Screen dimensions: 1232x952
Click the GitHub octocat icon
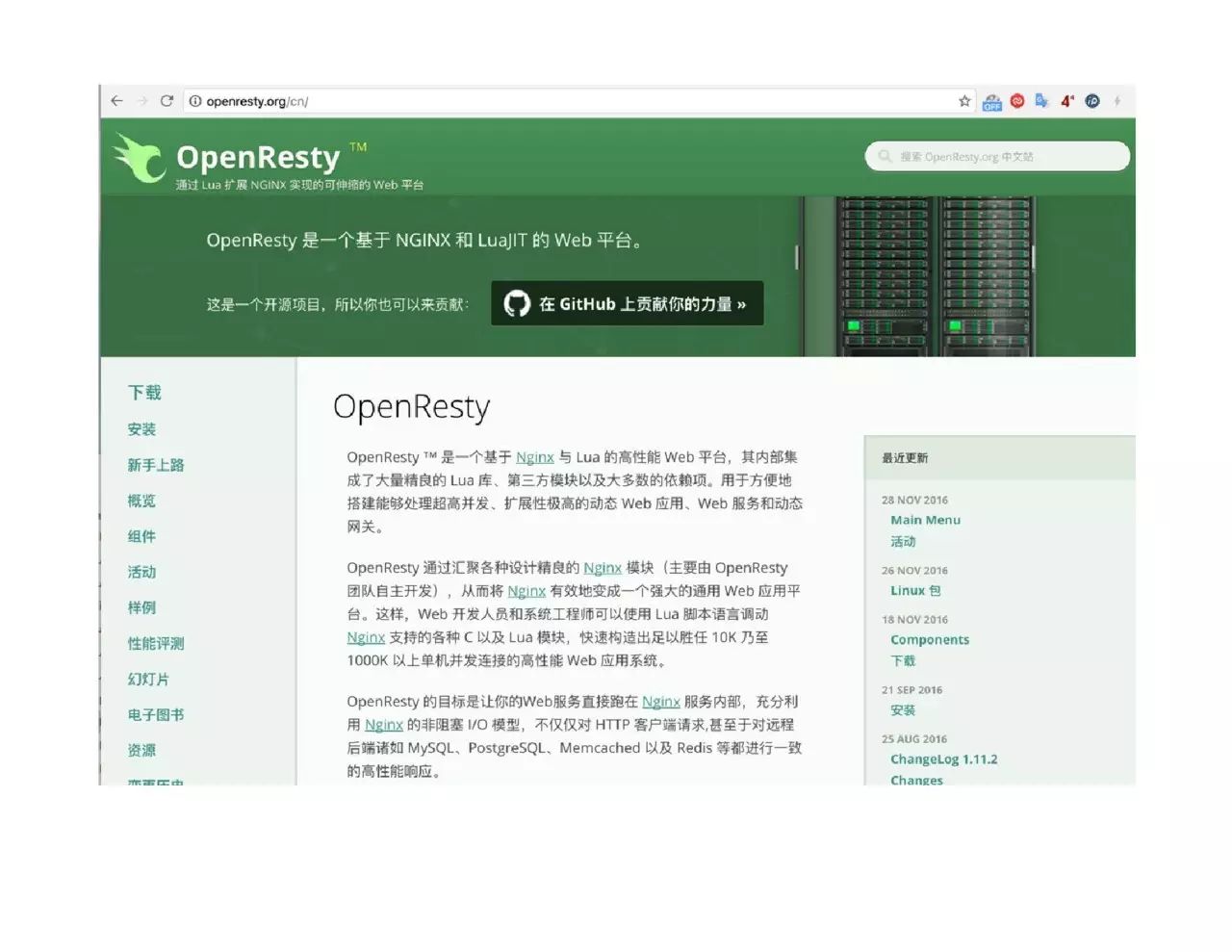pyautogui.click(x=517, y=304)
